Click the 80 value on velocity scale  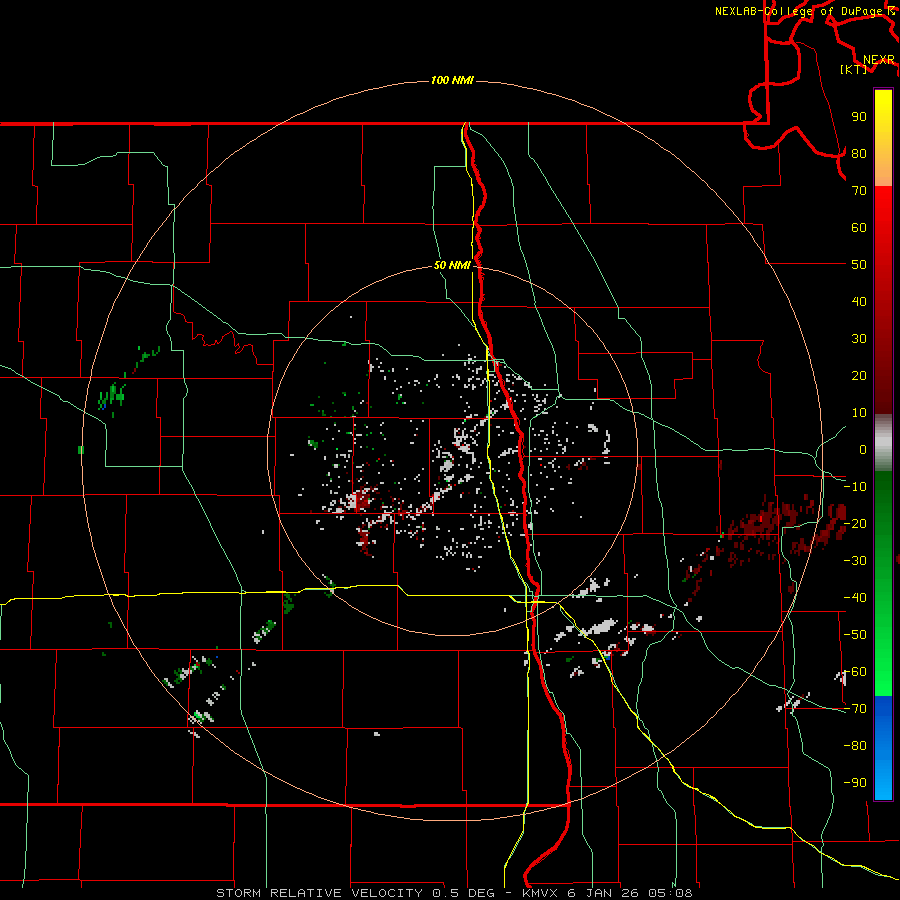coord(859,153)
